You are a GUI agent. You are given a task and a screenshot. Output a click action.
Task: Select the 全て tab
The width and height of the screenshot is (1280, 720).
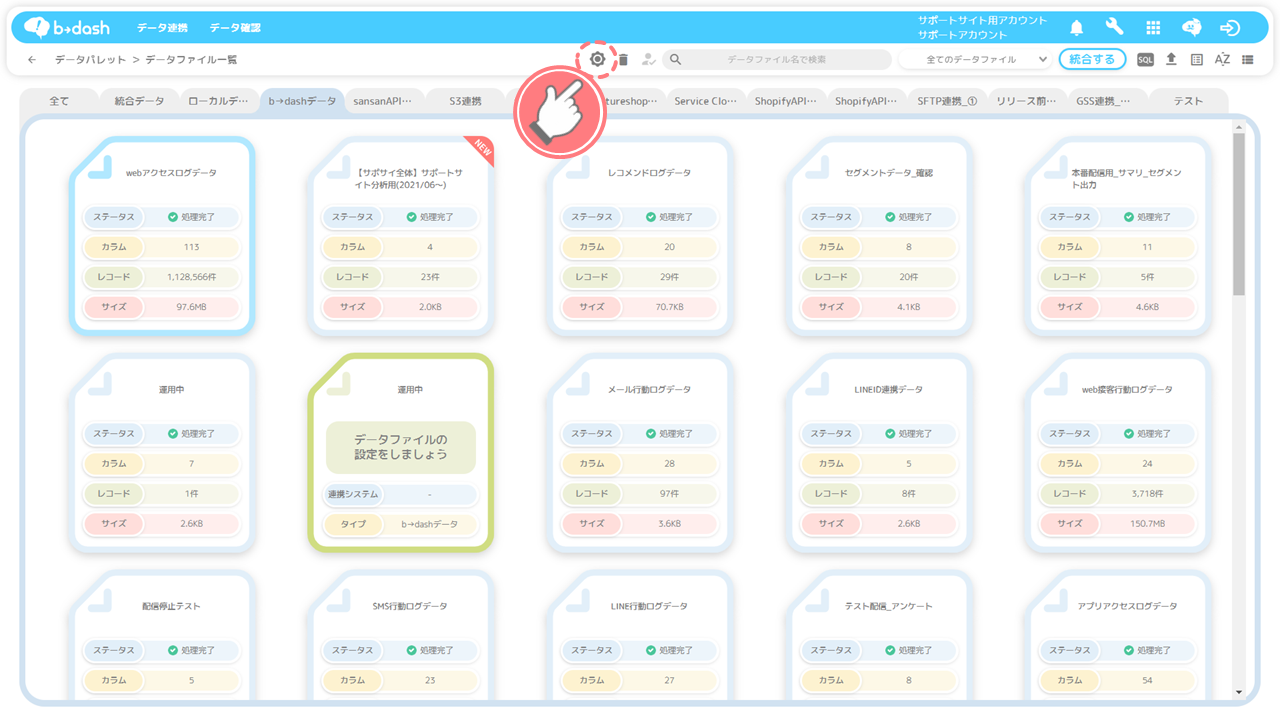[59, 101]
